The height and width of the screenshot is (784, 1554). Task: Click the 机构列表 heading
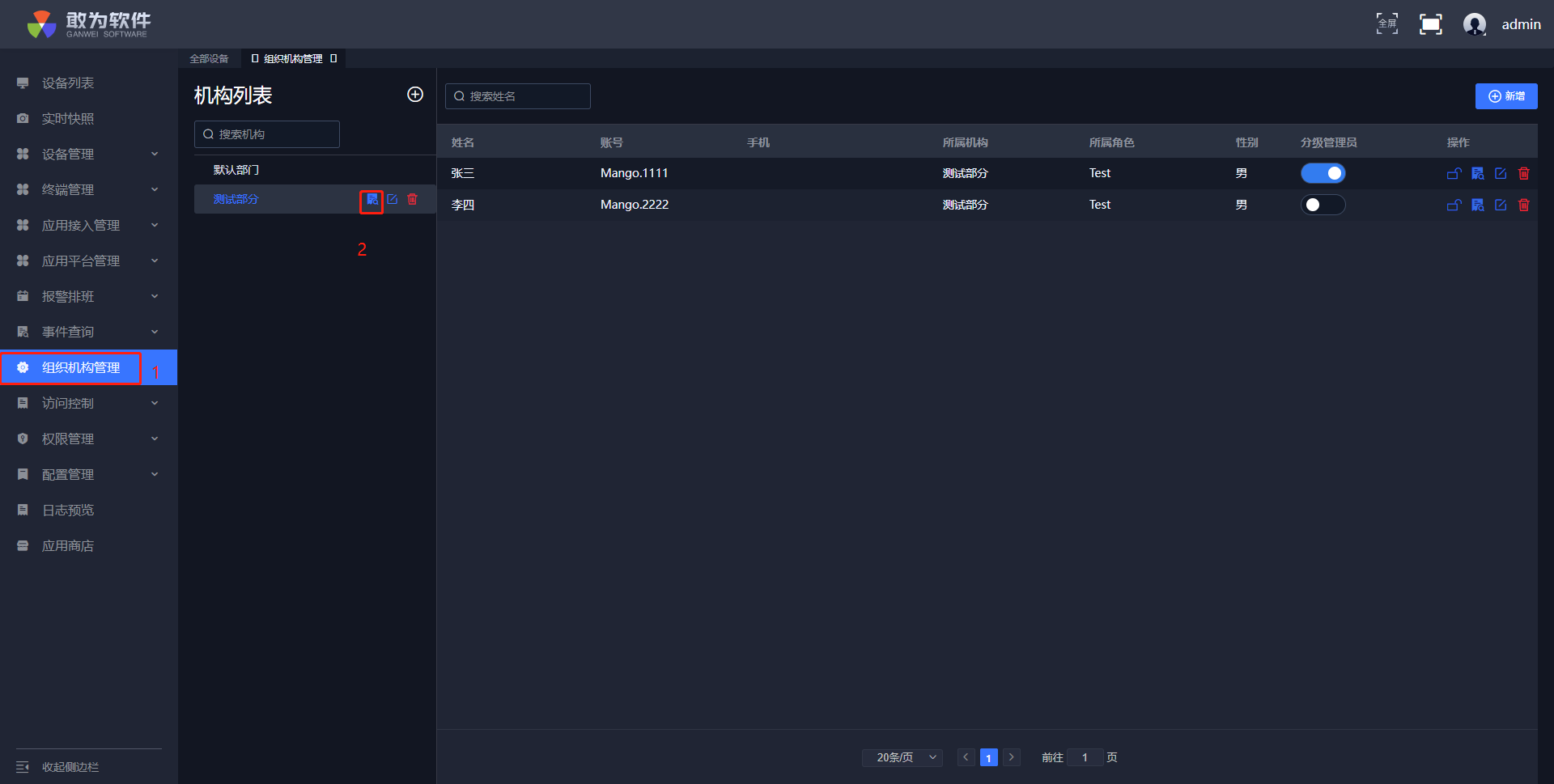click(x=233, y=95)
